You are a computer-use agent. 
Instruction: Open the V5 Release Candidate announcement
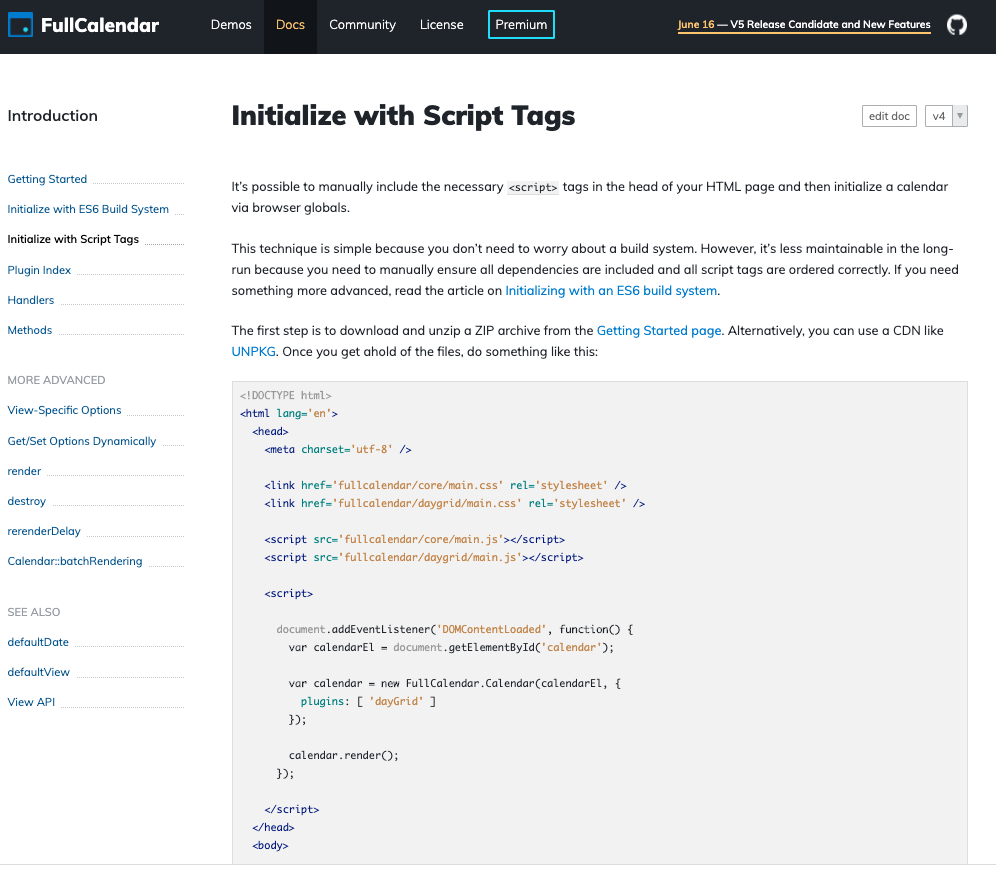click(x=804, y=25)
